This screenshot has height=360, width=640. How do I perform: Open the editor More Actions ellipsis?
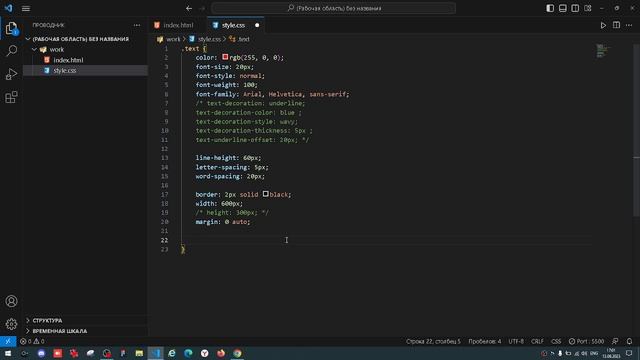tap(629, 25)
